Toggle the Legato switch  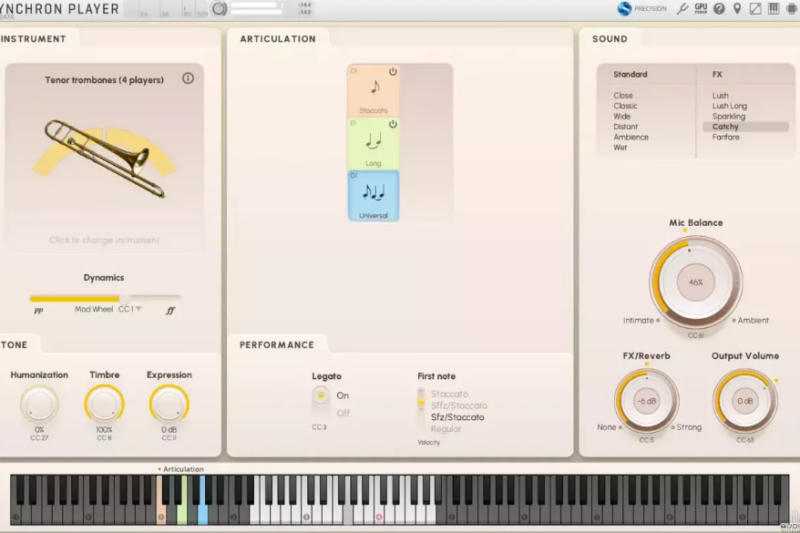coord(320,403)
